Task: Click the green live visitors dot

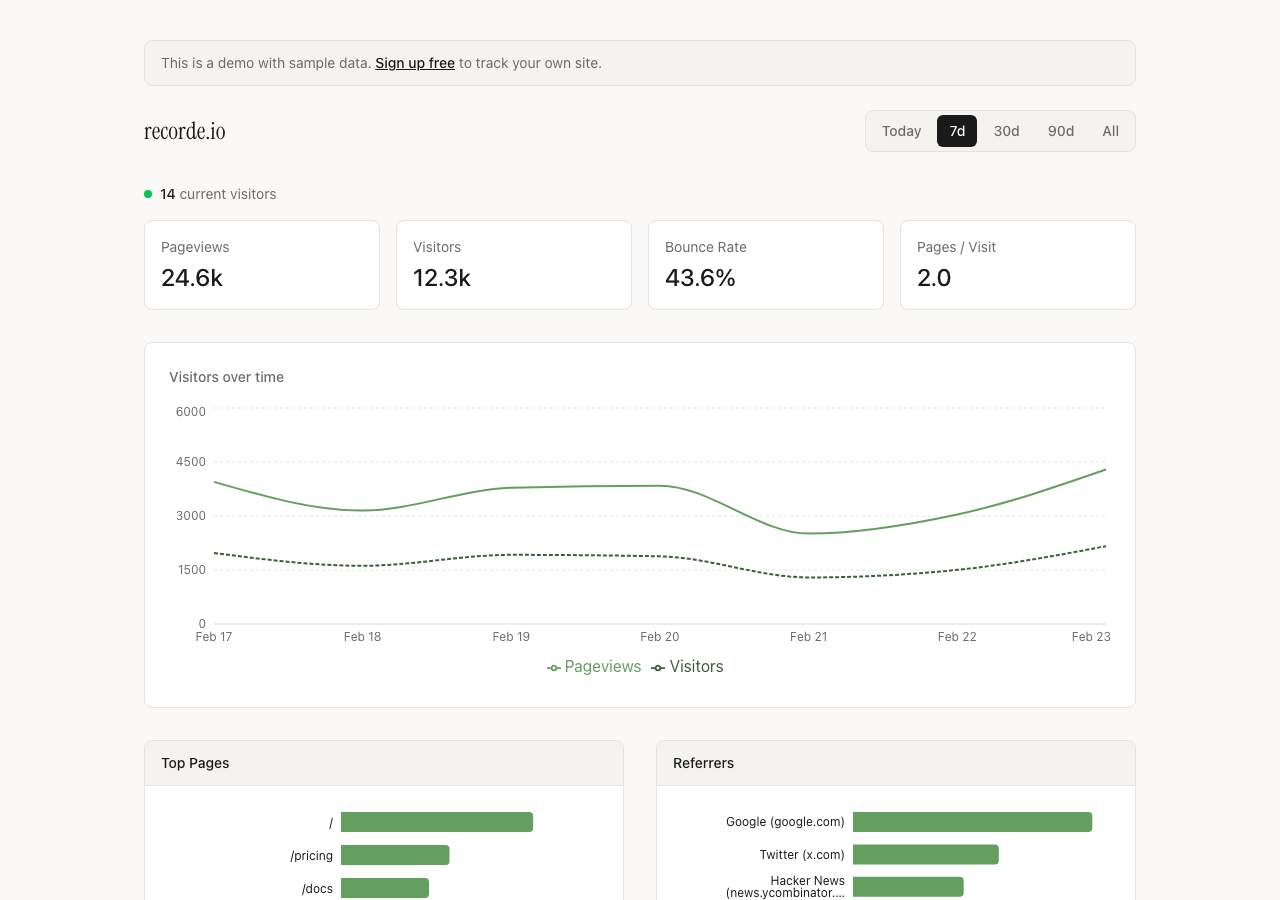Action: 148,194
